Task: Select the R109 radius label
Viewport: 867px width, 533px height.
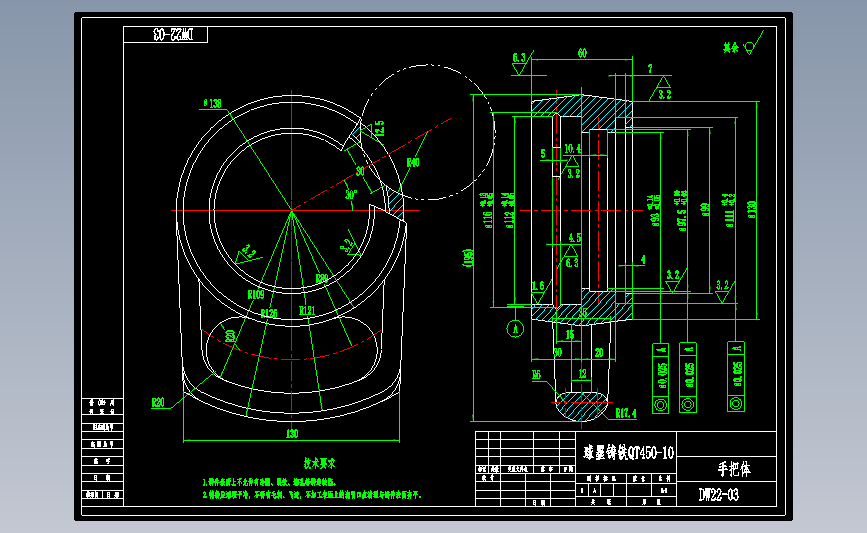Action: coord(256,294)
